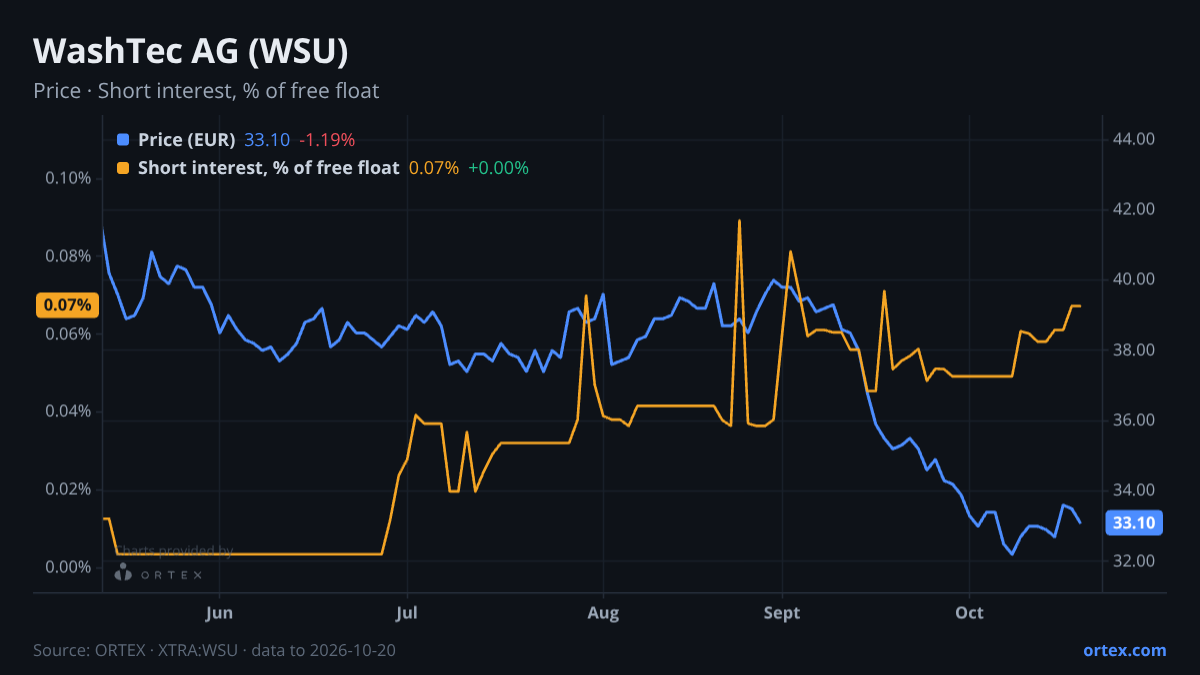1200x675 pixels.
Task: Click the Aug x-axis label
Action: (x=603, y=613)
